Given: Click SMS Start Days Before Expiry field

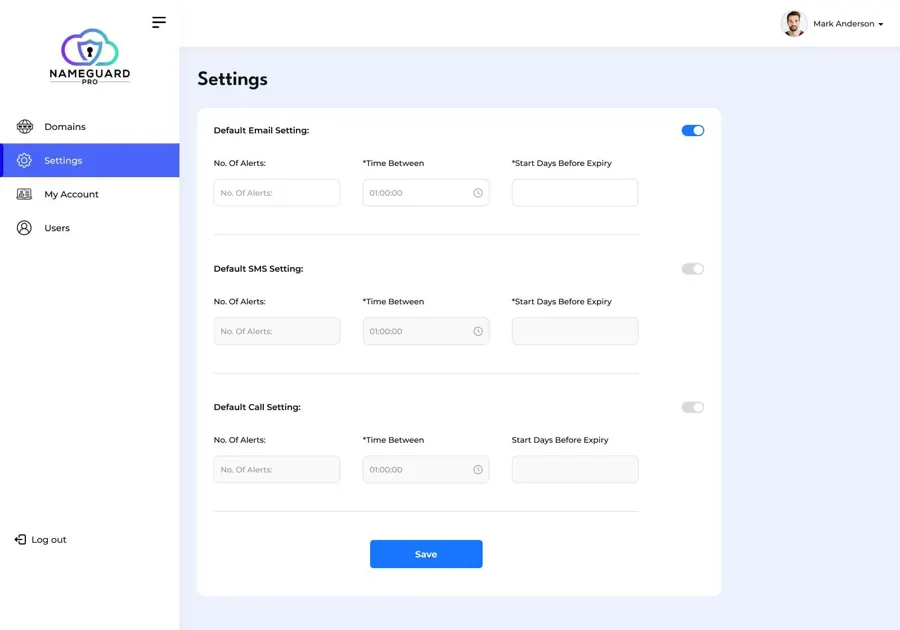Looking at the screenshot, I should pyautogui.click(x=575, y=331).
